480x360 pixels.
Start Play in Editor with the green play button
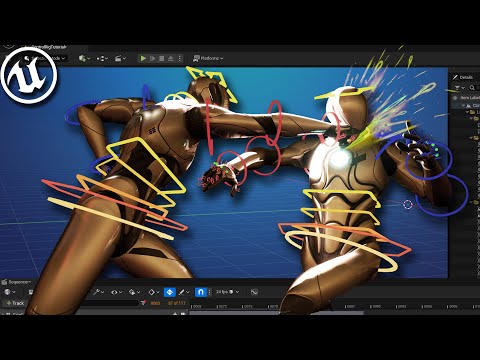143,58
